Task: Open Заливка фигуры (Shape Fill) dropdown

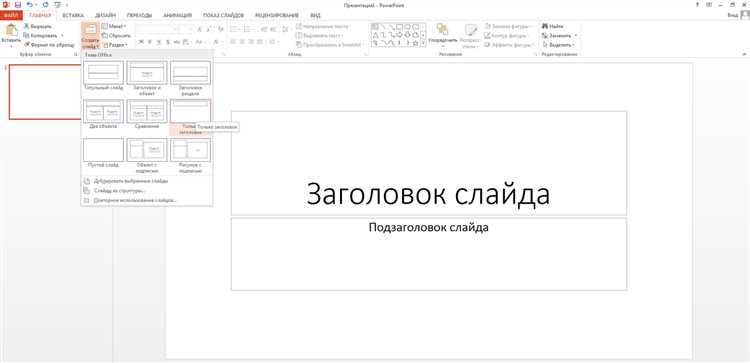Action: click(x=508, y=26)
